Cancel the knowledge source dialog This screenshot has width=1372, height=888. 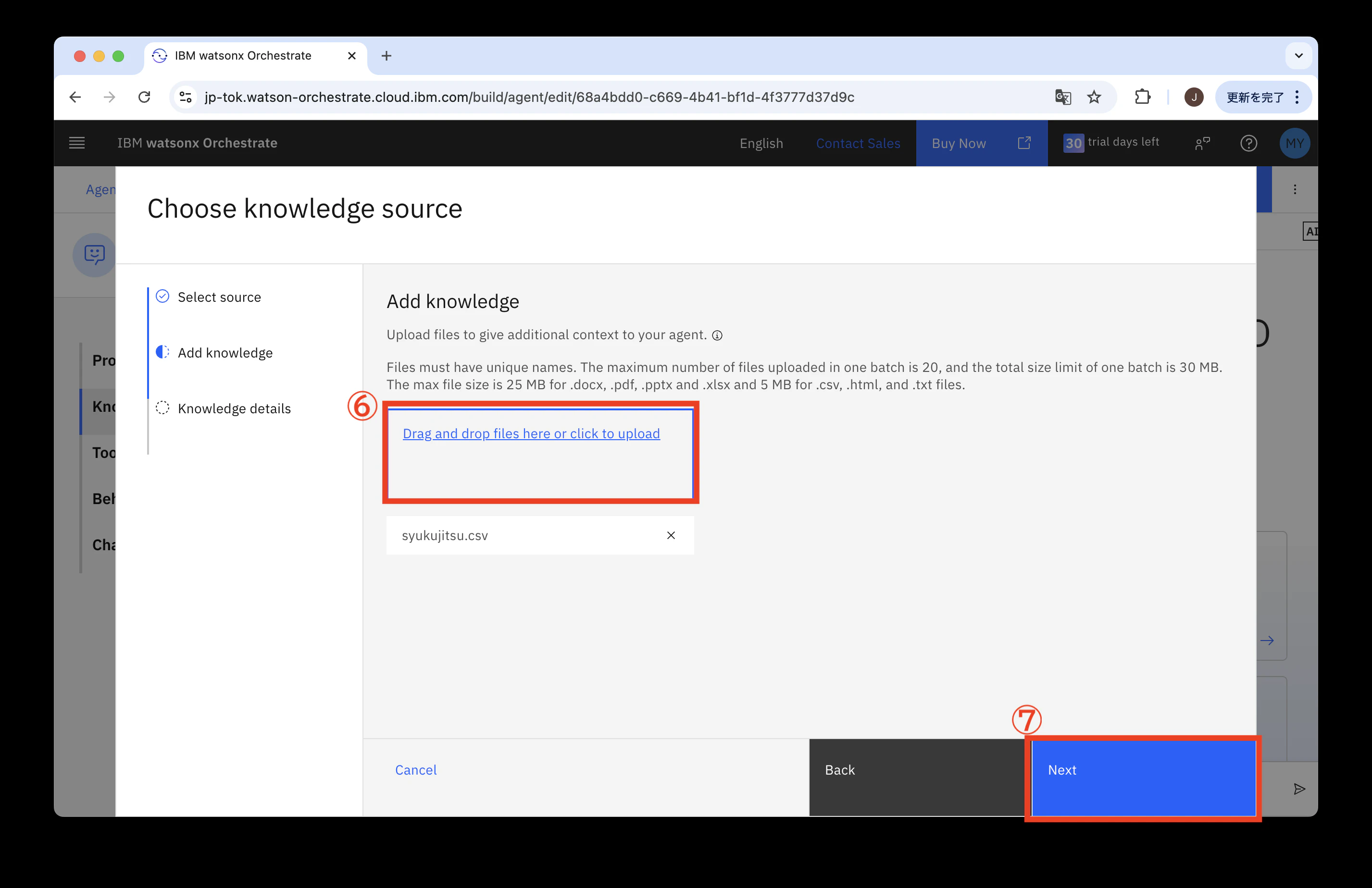[x=416, y=770]
